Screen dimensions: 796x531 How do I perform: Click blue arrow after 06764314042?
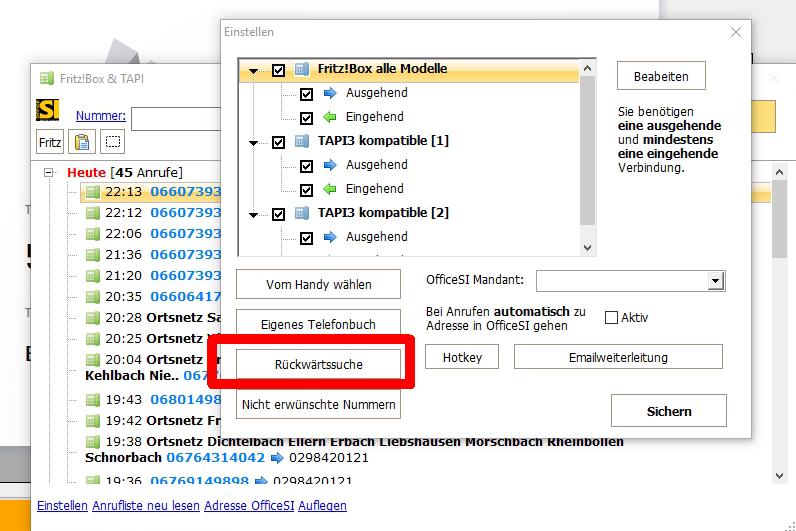tap(277, 458)
